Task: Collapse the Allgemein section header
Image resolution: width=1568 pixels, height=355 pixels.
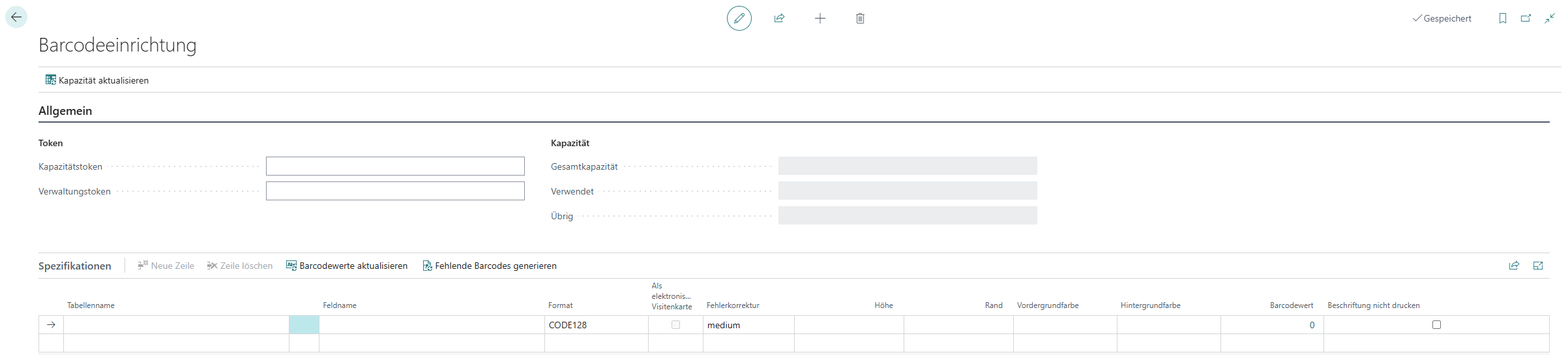Action: (65, 111)
